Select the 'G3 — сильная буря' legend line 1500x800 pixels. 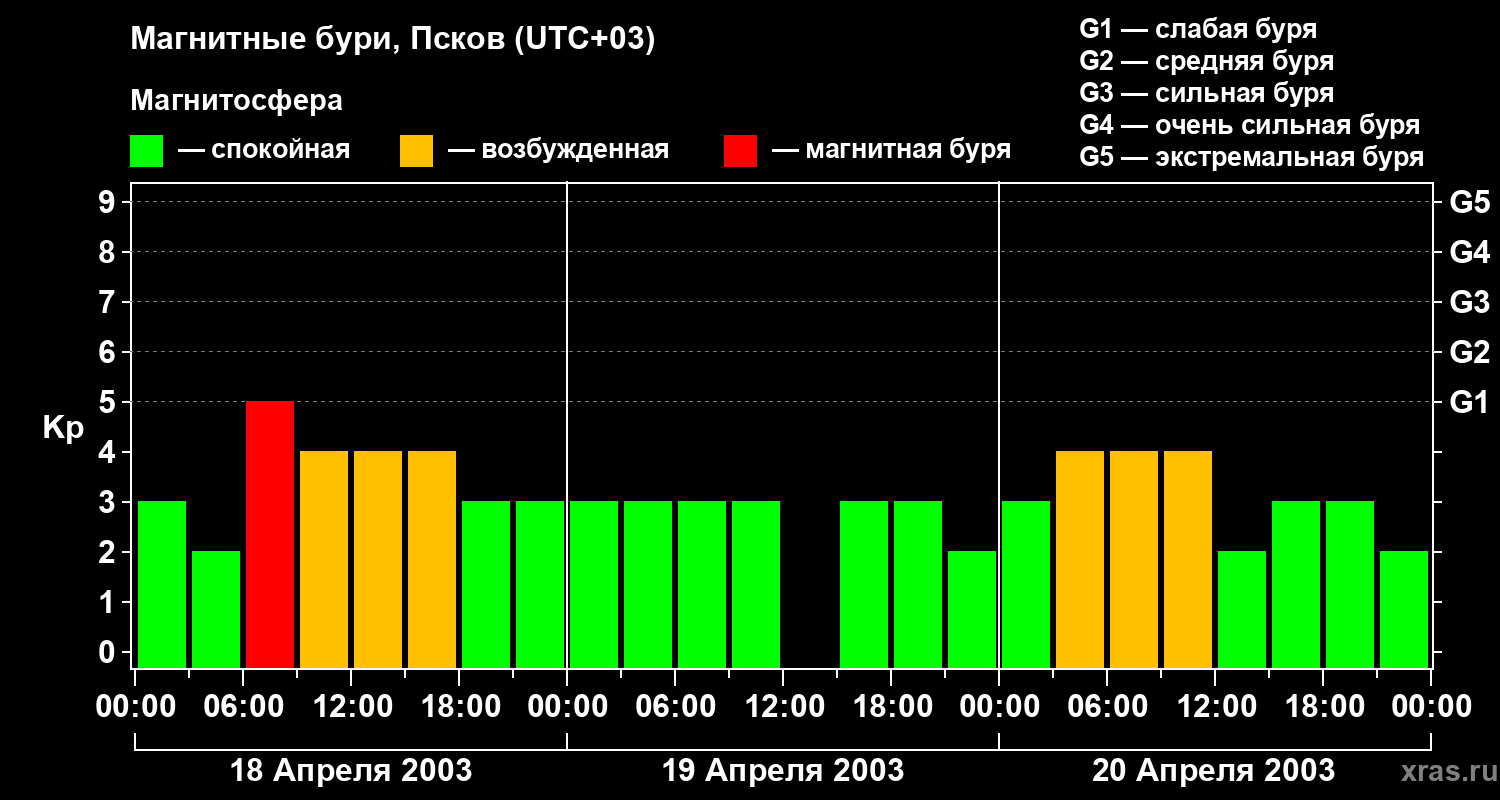[1207, 93]
